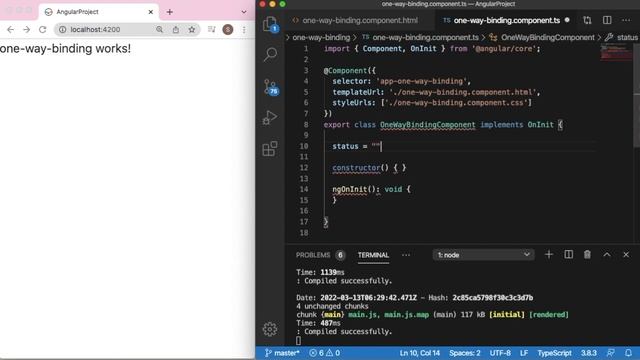Click the constructor() line in editor
The width and height of the screenshot is (640, 360).
tap(369, 168)
